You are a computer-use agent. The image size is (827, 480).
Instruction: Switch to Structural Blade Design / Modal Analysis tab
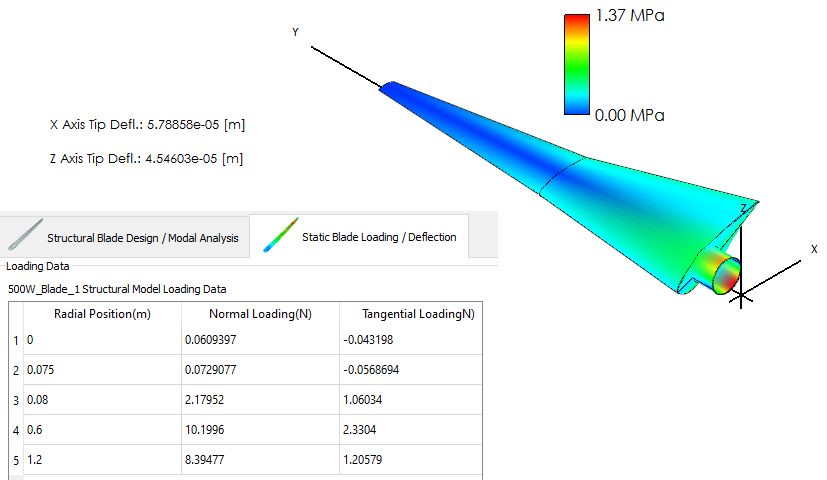point(125,237)
